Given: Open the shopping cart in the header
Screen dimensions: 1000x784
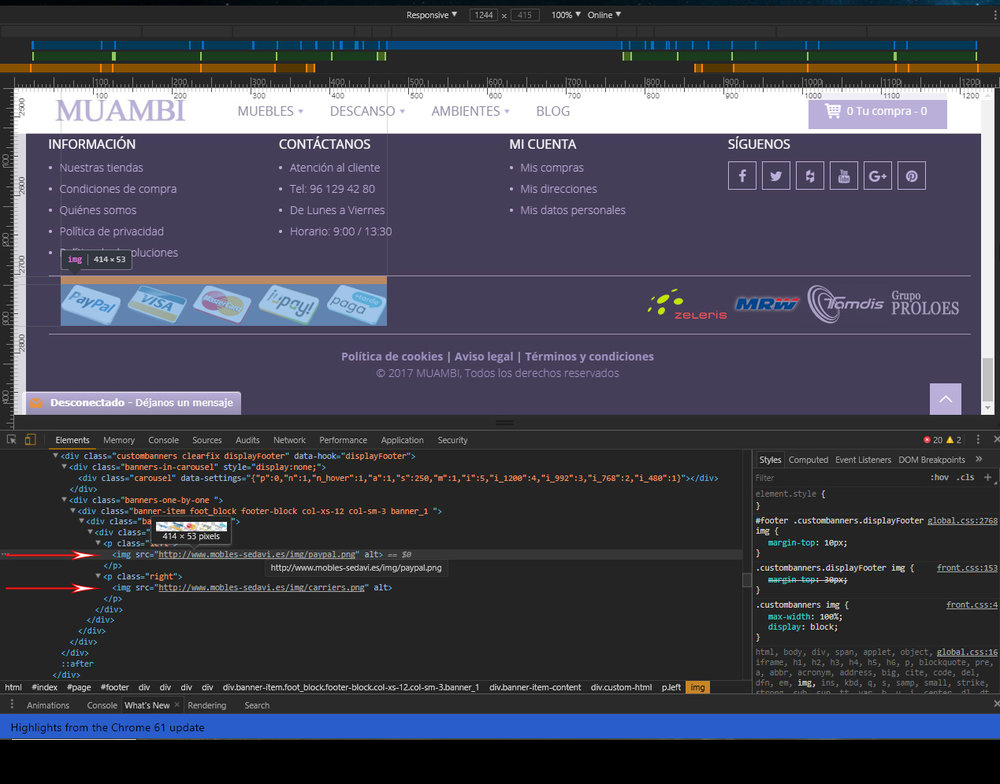Looking at the screenshot, I should (877, 111).
